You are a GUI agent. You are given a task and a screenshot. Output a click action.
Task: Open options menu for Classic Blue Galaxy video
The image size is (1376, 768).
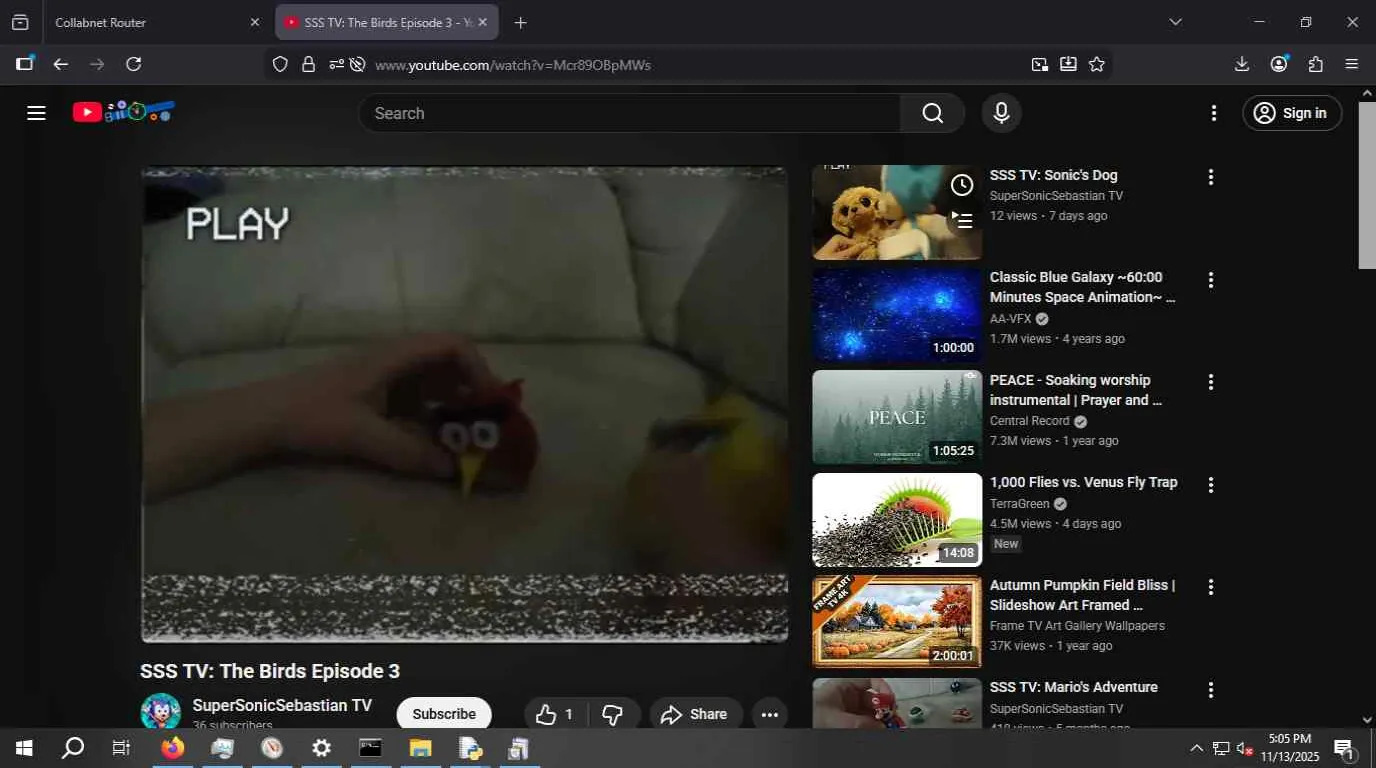(1210, 280)
